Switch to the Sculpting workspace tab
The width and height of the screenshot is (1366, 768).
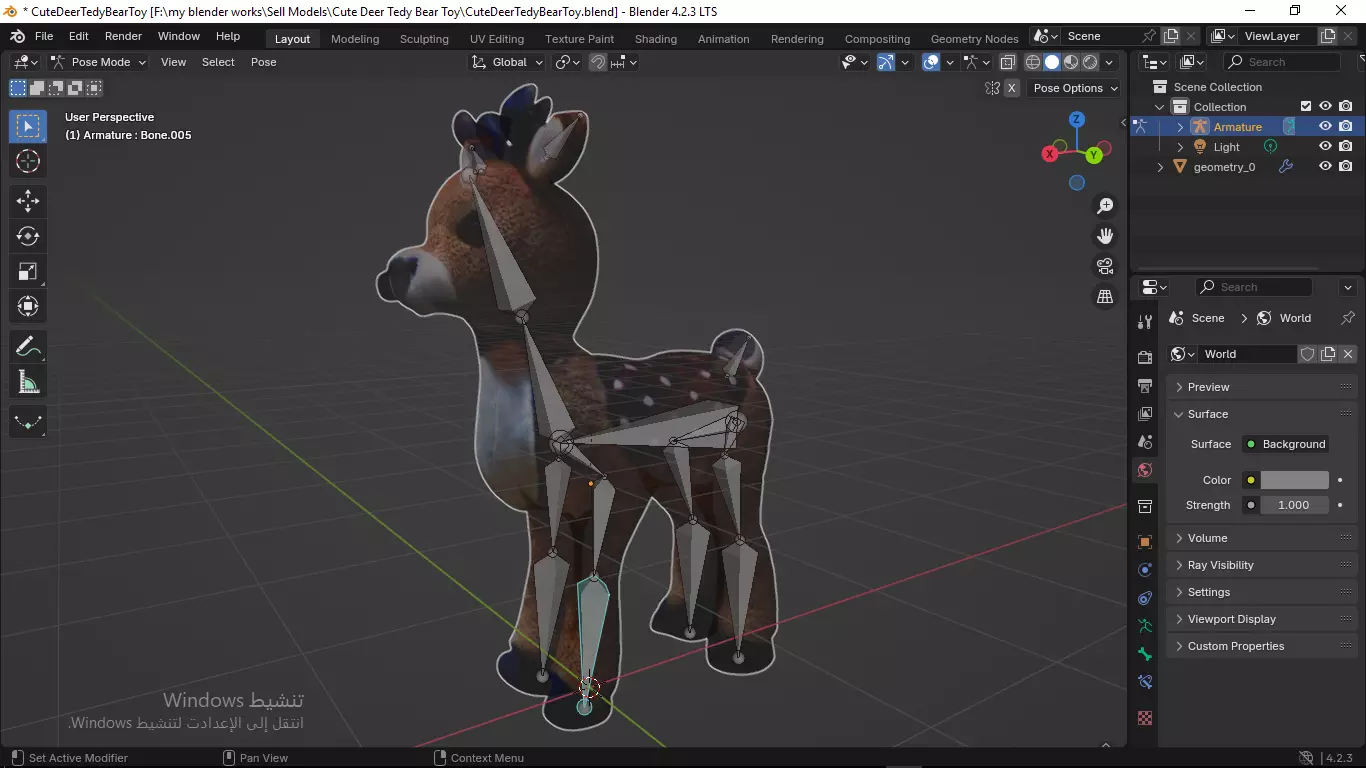[x=424, y=39]
